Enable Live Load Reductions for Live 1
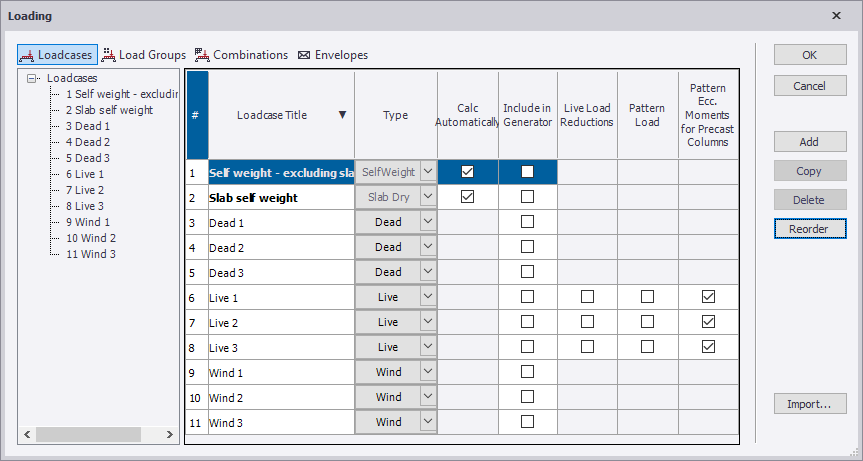The width and height of the screenshot is (863, 461). click(587, 297)
